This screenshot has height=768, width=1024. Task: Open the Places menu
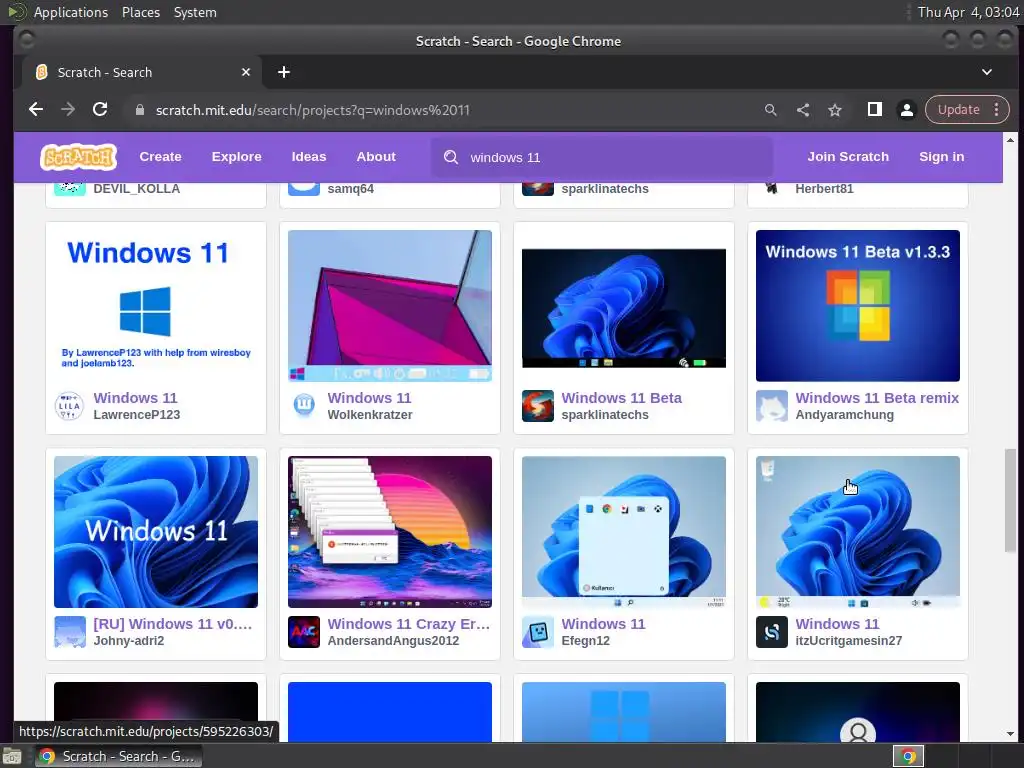click(140, 12)
